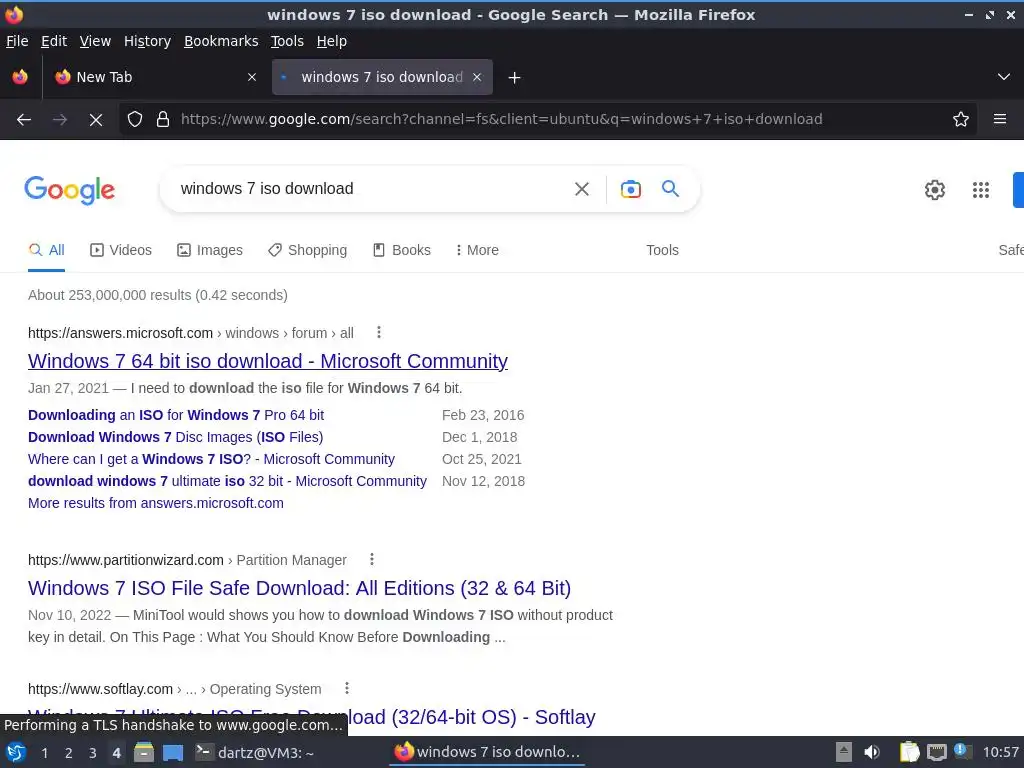Open Download Windows 7 Disc Images link
This screenshot has width=1024, height=768.
click(176, 437)
